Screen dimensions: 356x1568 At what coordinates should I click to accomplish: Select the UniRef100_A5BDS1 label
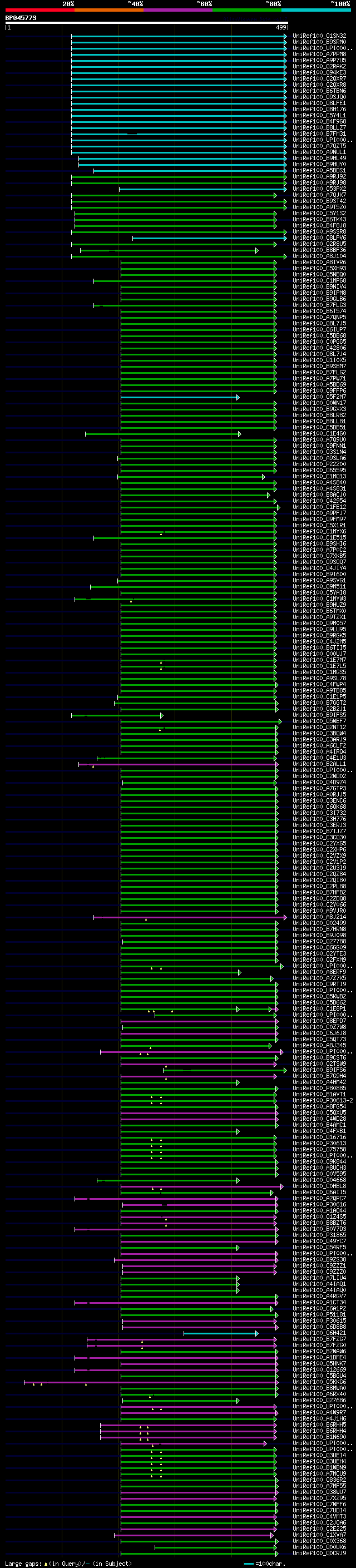(x=319, y=170)
